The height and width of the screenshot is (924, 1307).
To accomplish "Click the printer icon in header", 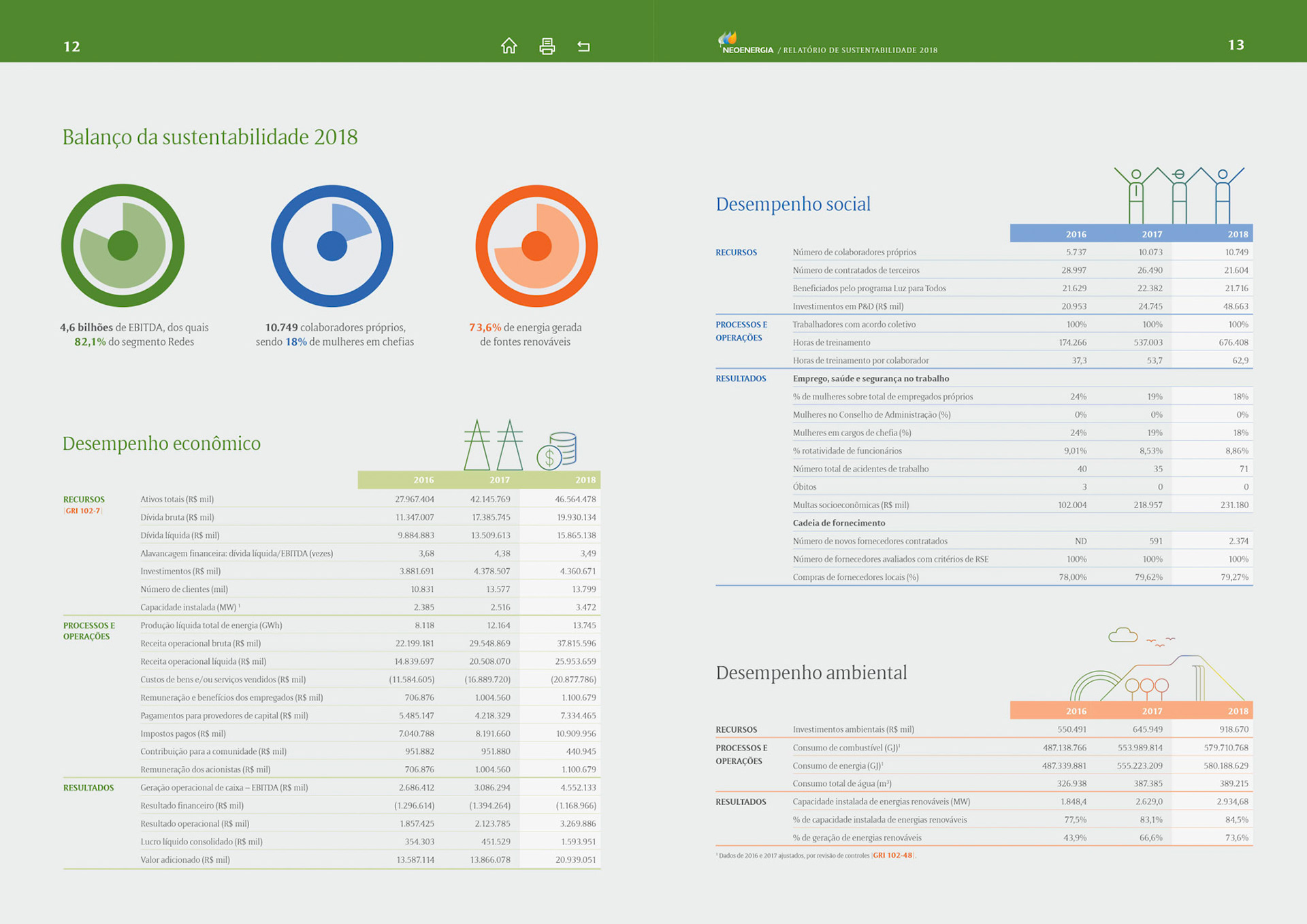I will coord(547,46).
